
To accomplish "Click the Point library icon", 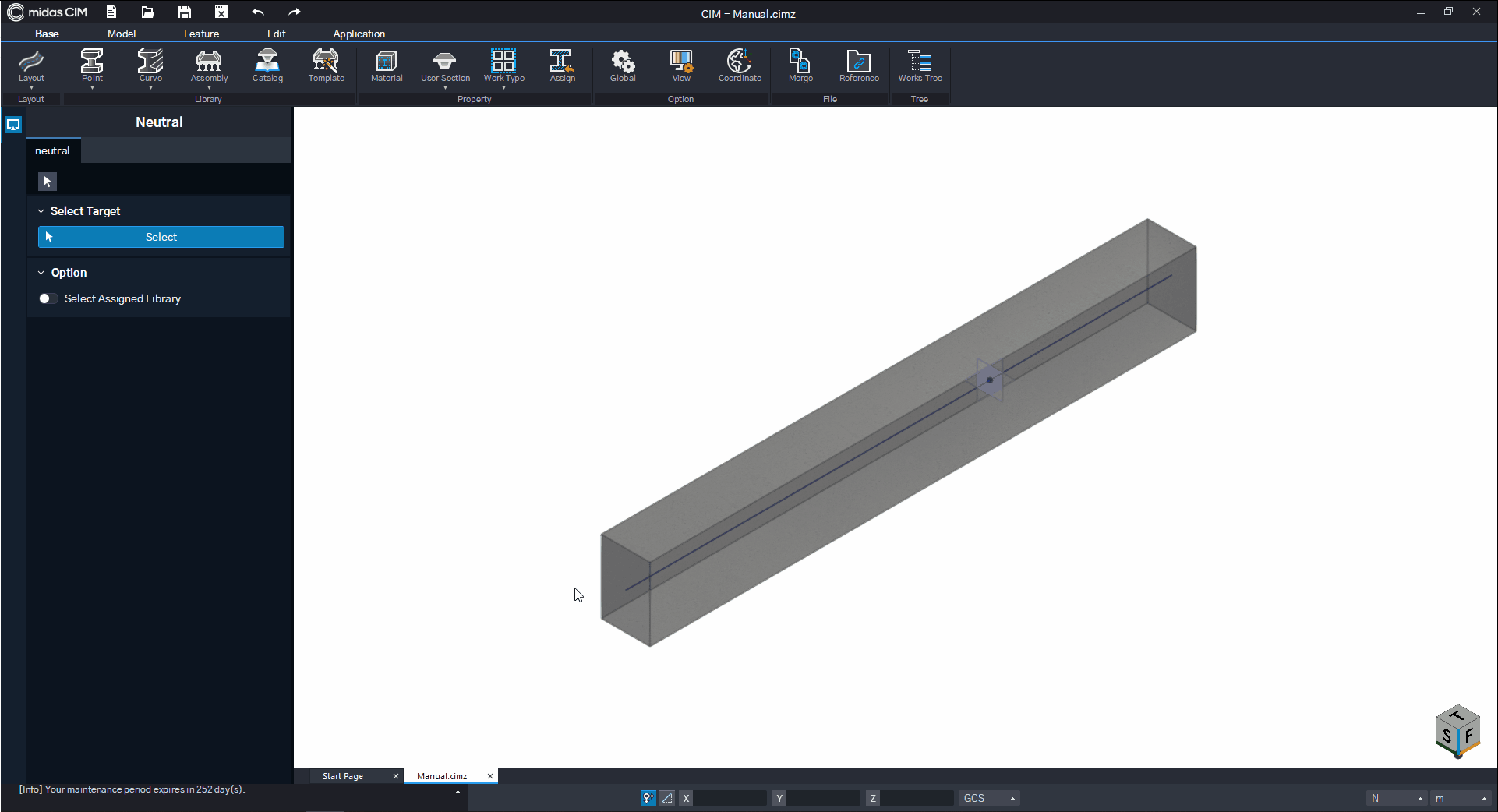I will pyautogui.click(x=92, y=65).
